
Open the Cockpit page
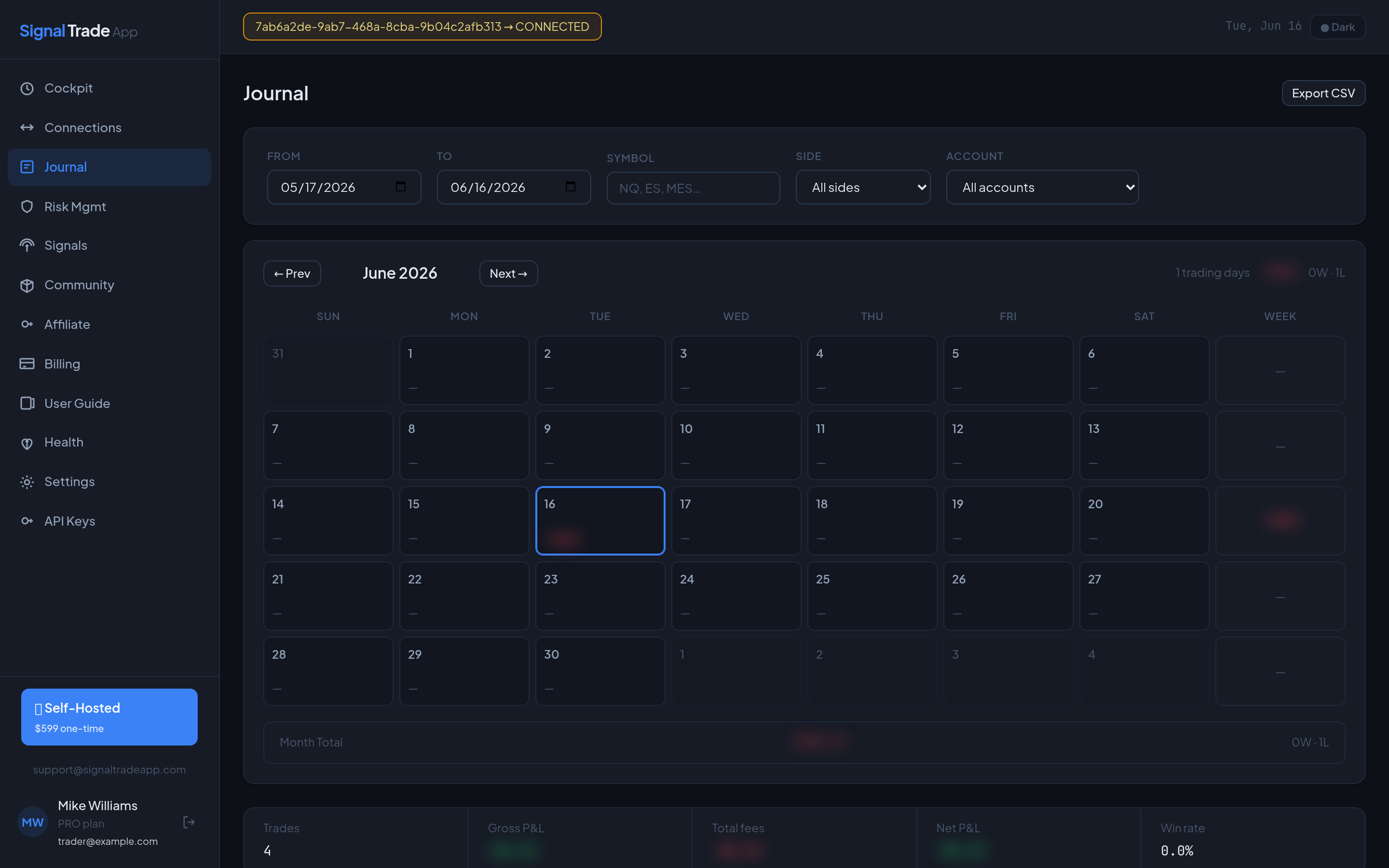(109, 88)
